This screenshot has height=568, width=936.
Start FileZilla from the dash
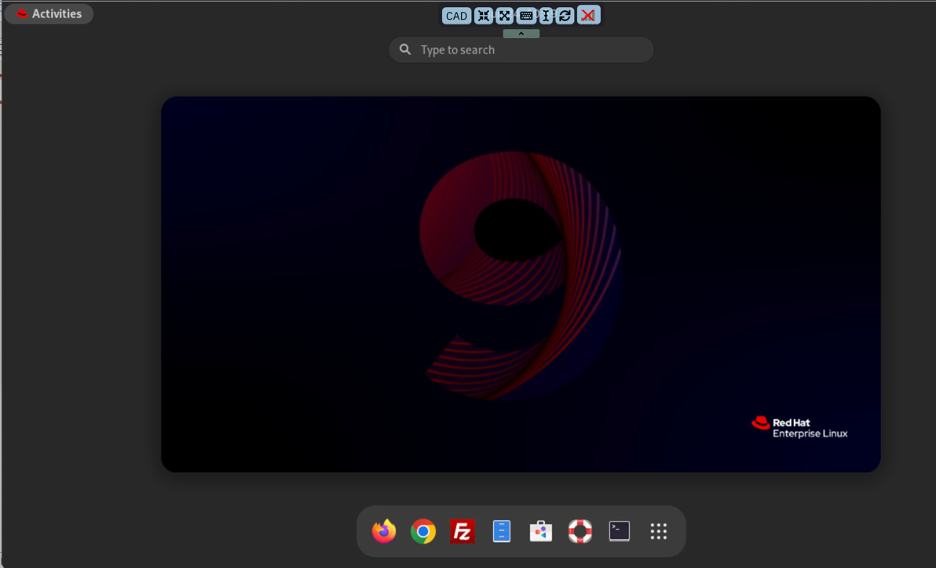[x=462, y=531]
